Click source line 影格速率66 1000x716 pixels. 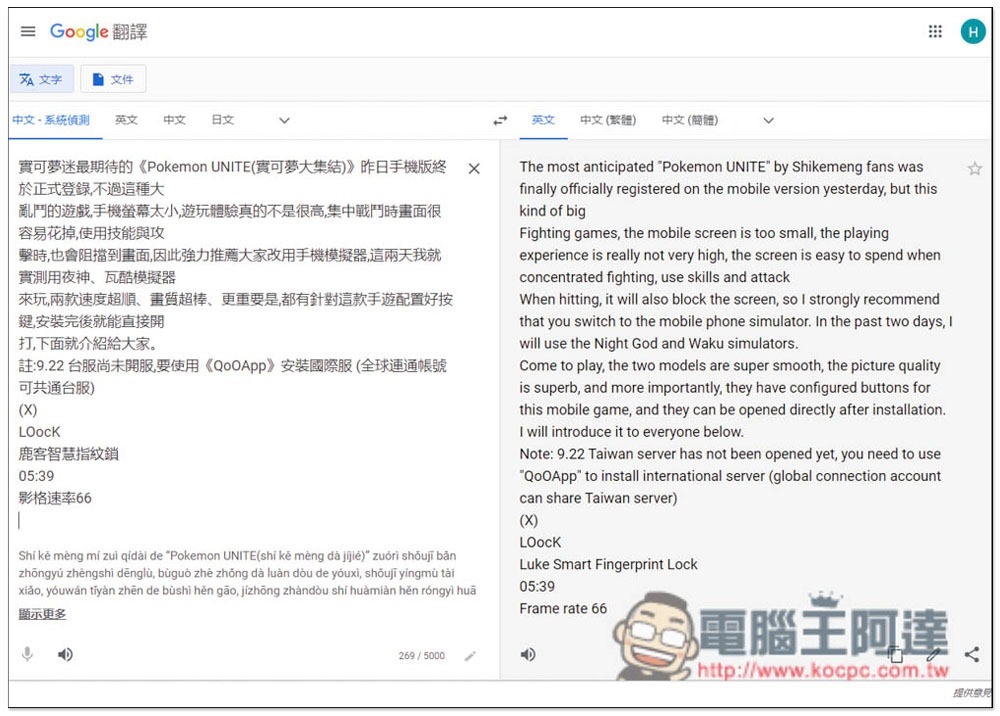tap(55, 498)
